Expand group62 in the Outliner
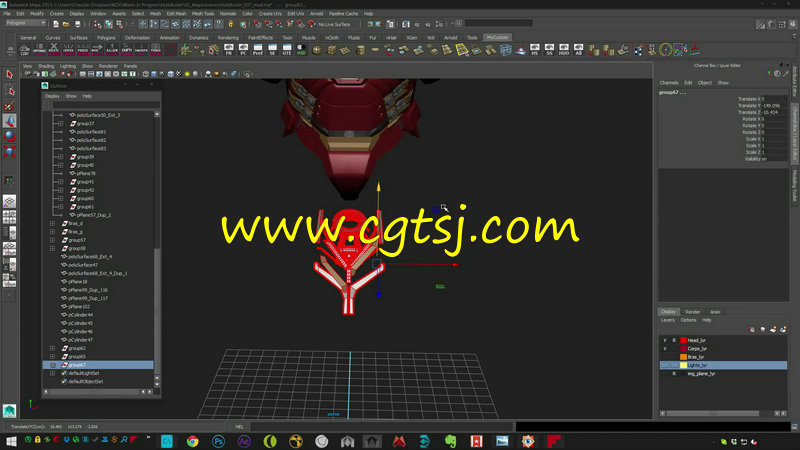Screen dimensions: 800x450 click(53, 348)
